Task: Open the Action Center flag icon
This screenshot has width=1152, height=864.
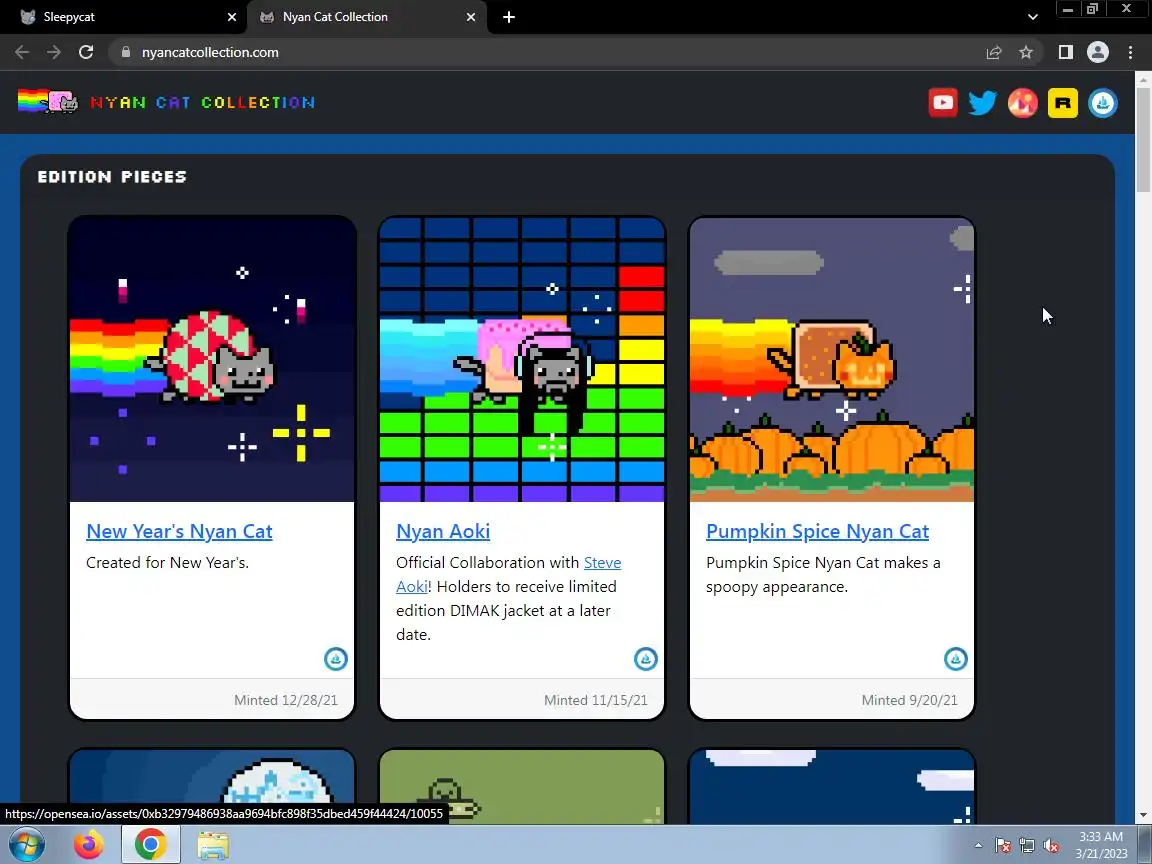Action: point(1003,846)
